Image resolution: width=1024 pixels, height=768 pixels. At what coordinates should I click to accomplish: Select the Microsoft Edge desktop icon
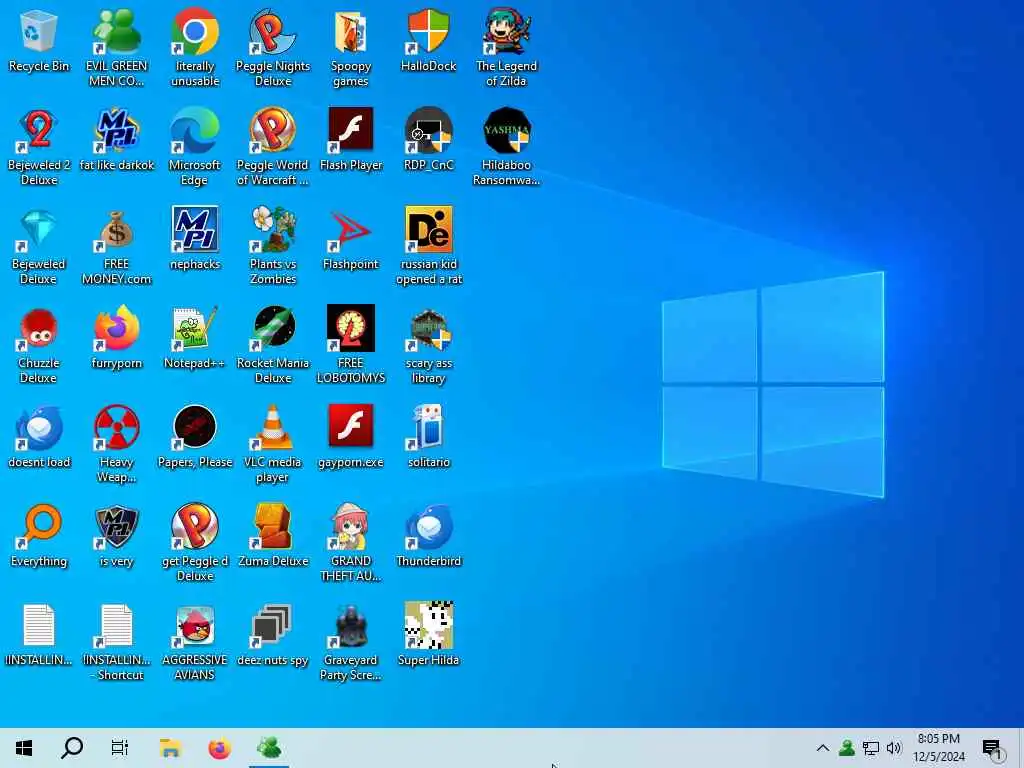coord(195,148)
